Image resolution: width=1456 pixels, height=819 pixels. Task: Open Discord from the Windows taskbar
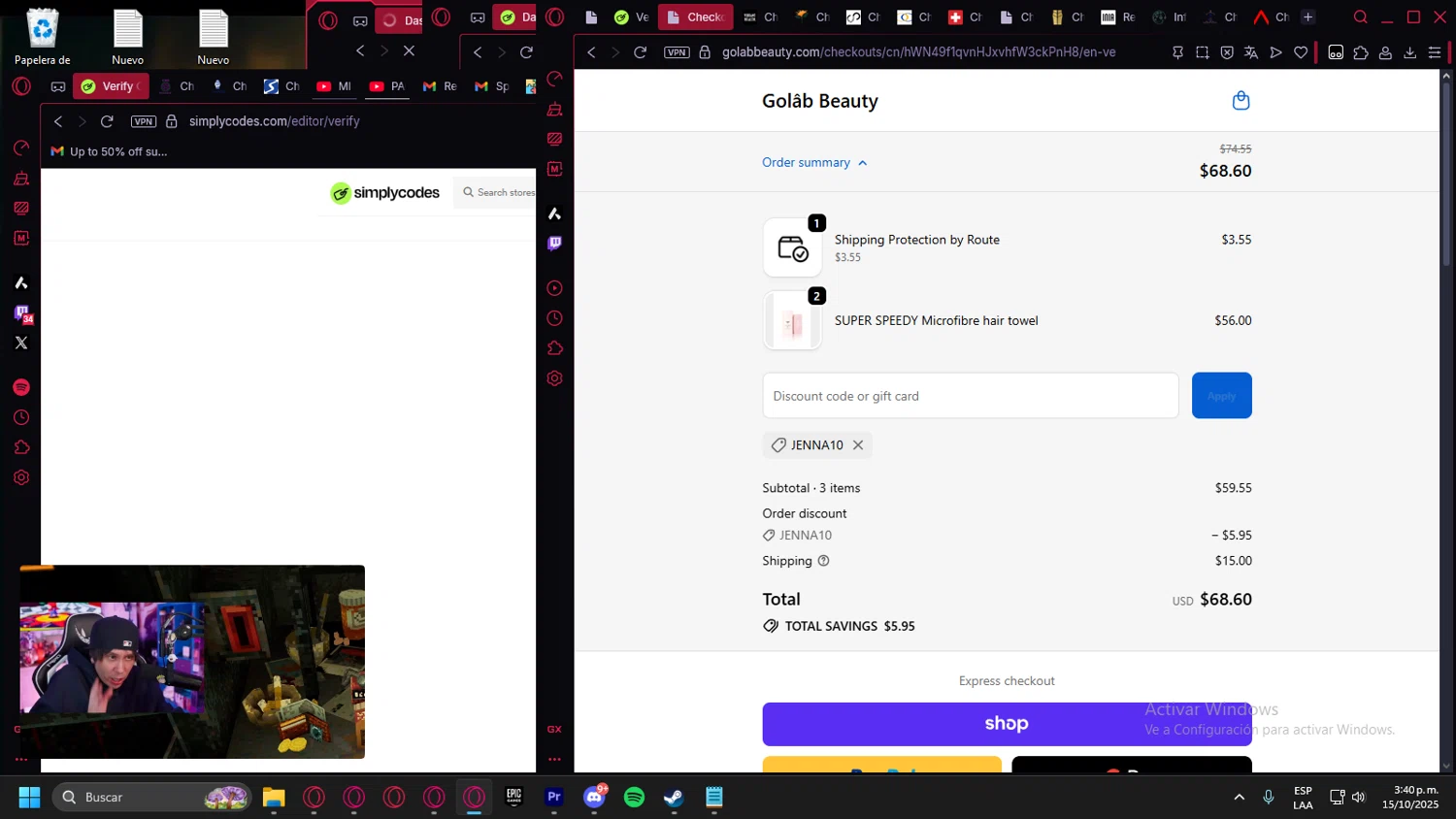[594, 798]
